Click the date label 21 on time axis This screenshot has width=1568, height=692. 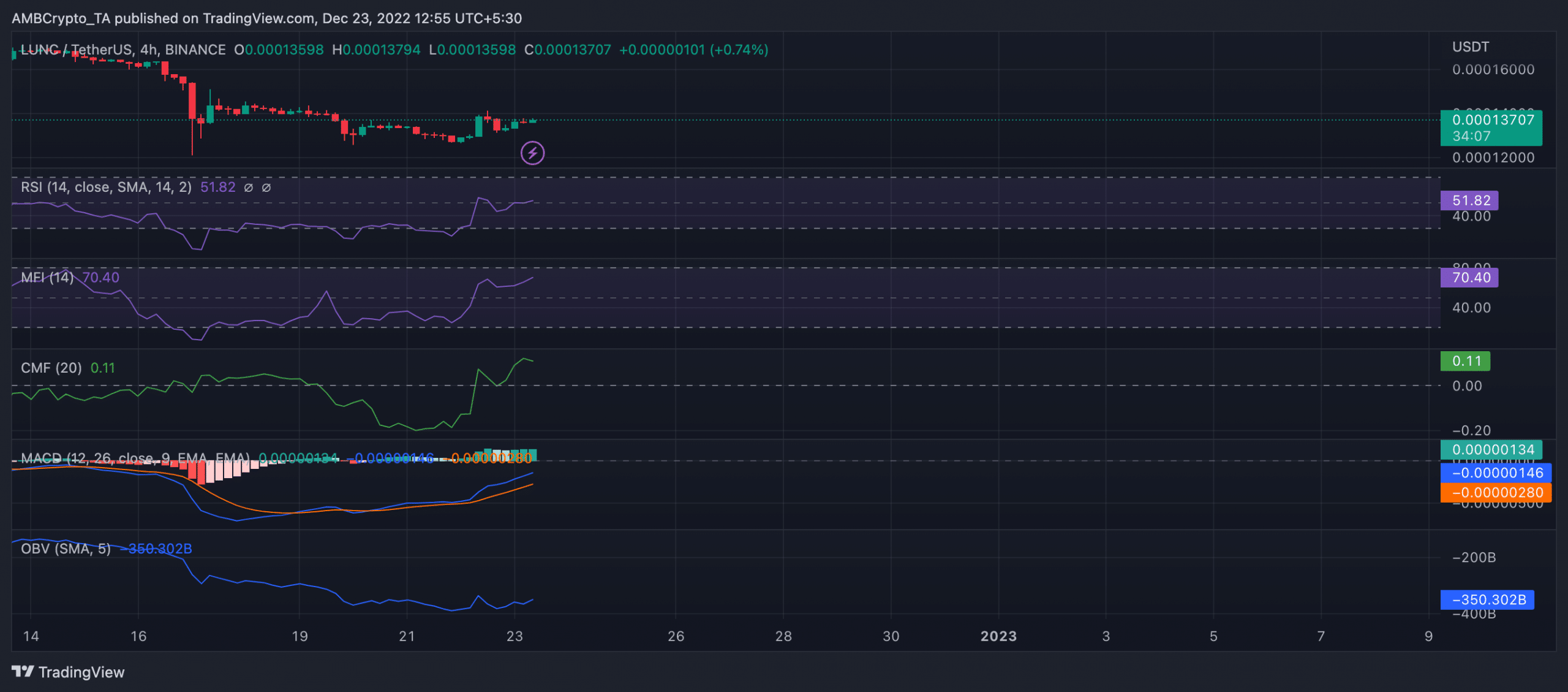pos(407,636)
